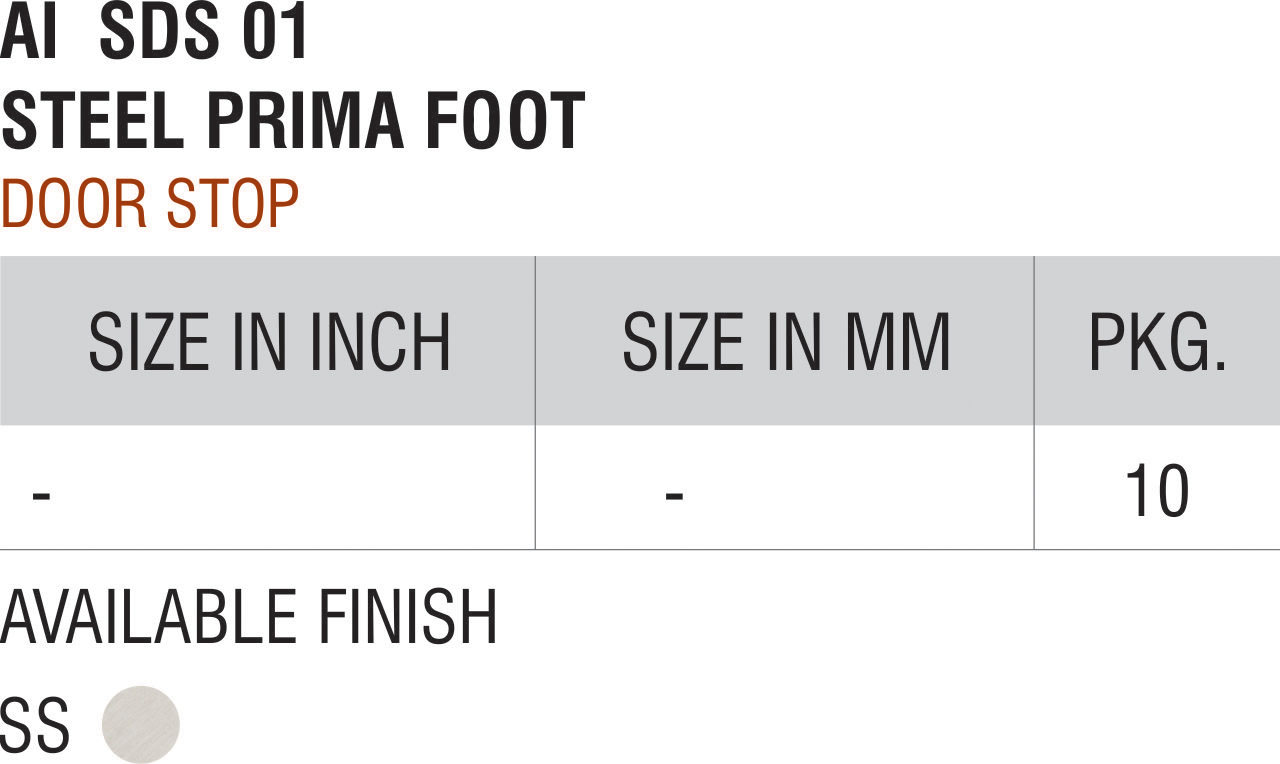Image resolution: width=1280 pixels, height=764 pixels.
Task: Select the package quantity value 10
Action: [1157, 491]
